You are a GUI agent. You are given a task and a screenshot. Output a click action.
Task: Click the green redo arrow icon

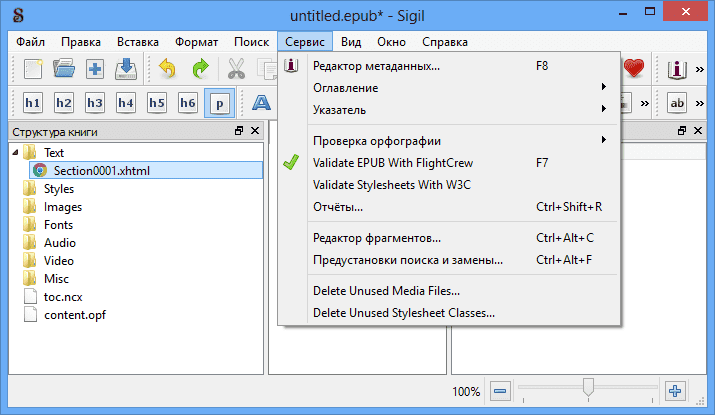[200, 69]
